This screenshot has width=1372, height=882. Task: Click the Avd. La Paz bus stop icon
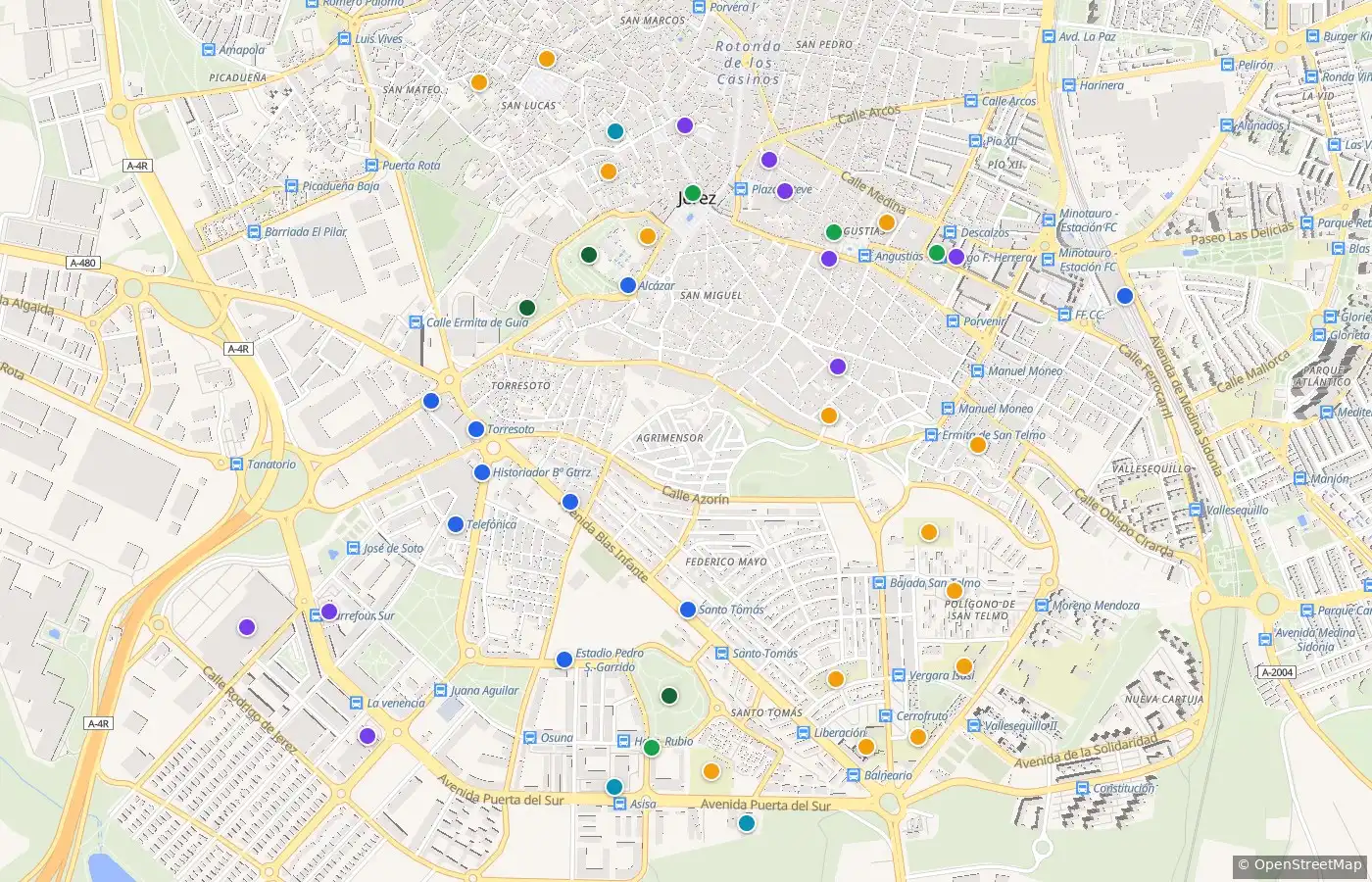[1049, 37]
